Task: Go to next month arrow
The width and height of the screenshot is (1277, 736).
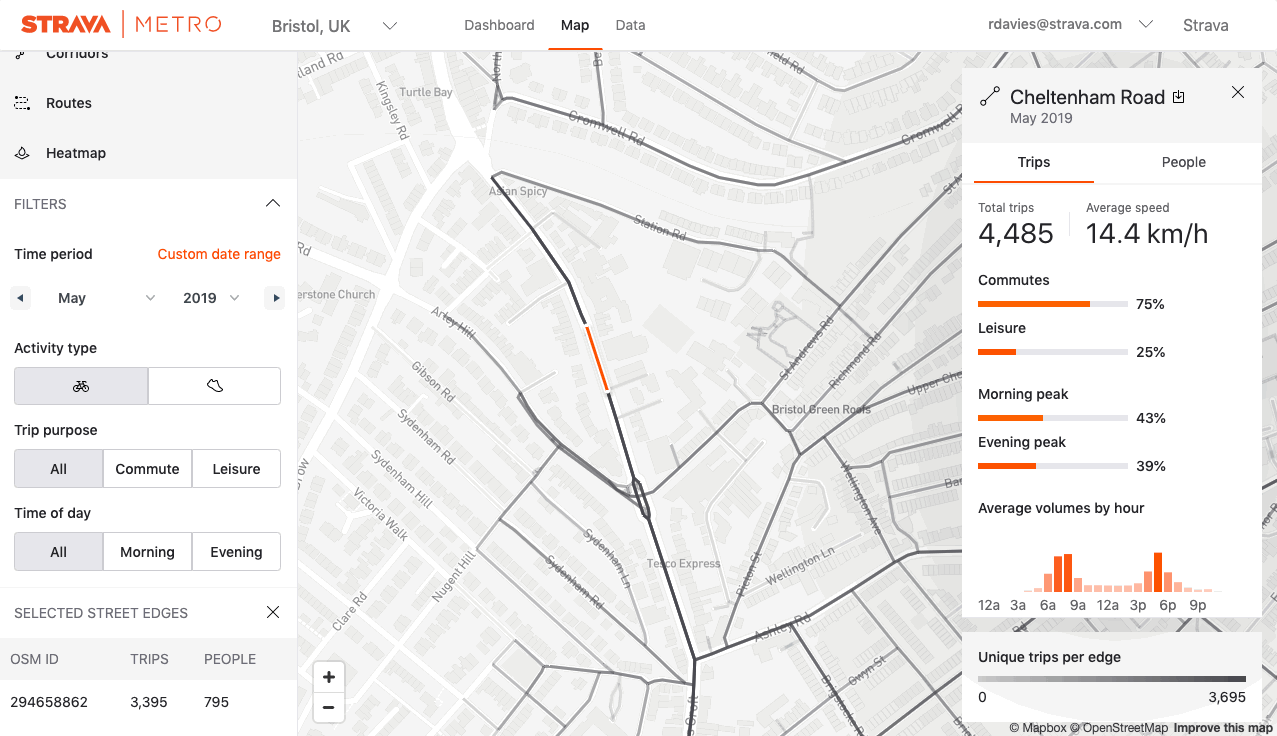Action: coord(274,298)
